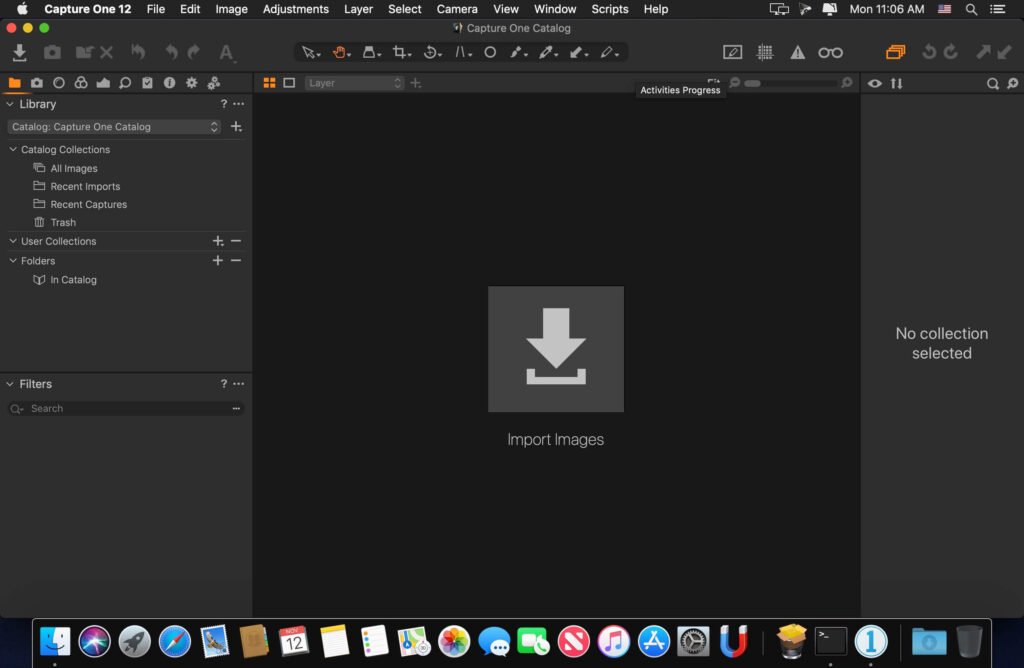Switch to the Capture tool tab camera icon
The height and width of the screenshot is (668, 1024).
tap(37, 83)
